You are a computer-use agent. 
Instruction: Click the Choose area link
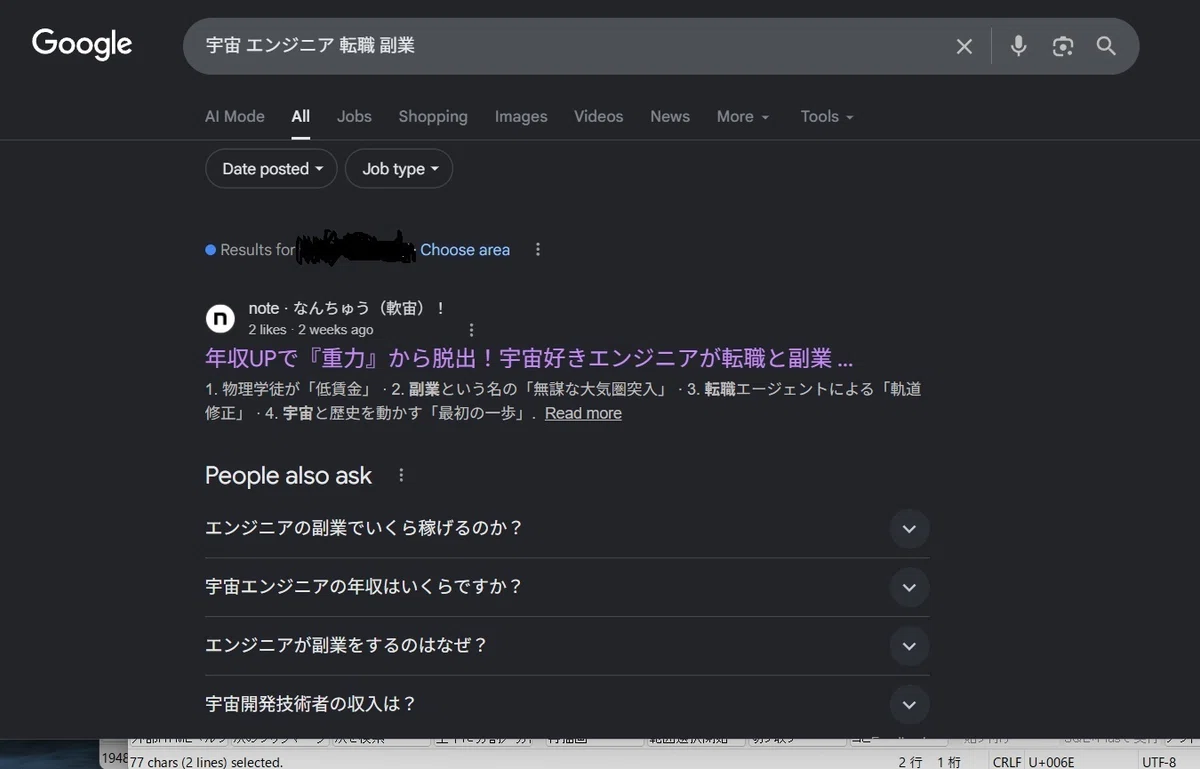(x=465, y=250)
